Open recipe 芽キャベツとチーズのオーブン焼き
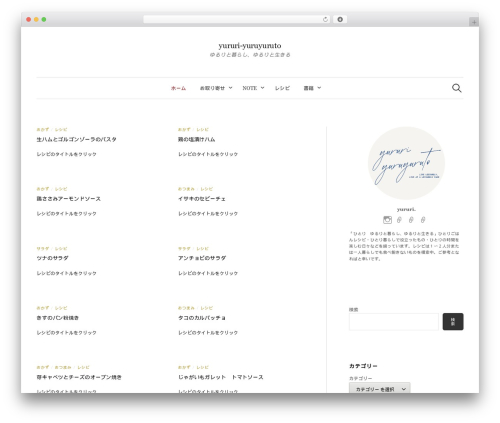 [x=79, y=377]
